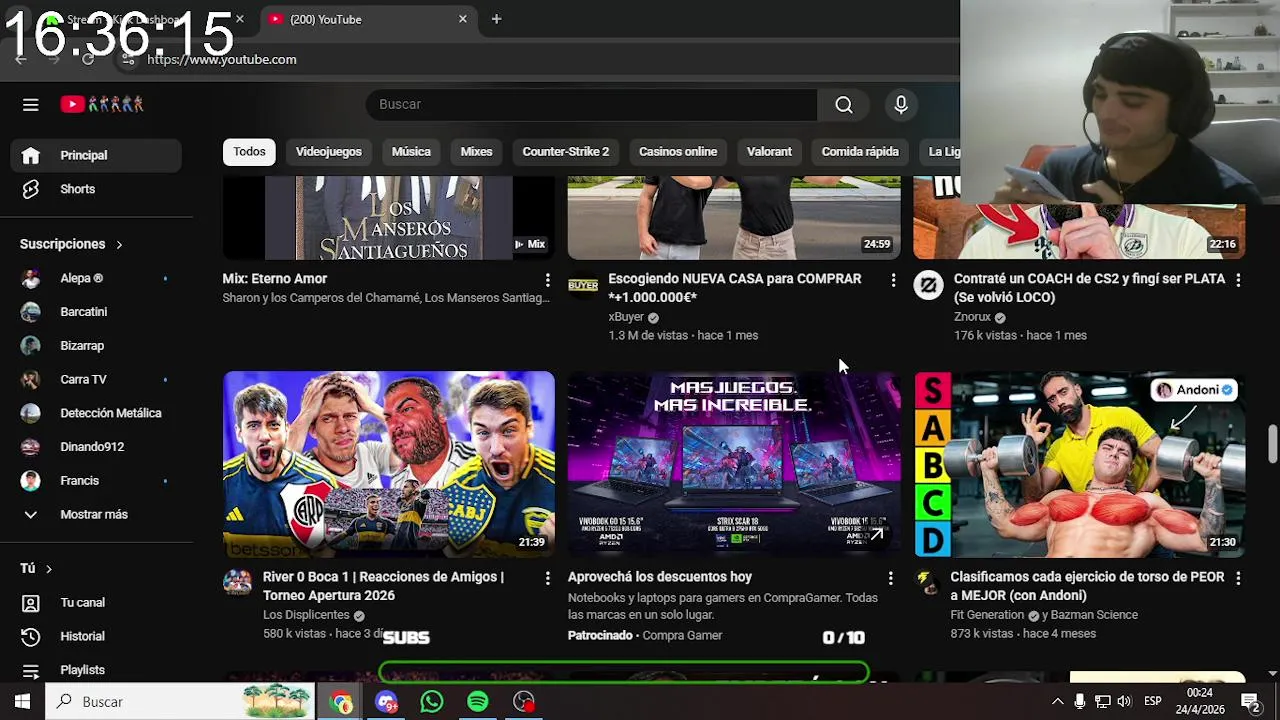The height and width of the screenshot is (720, 1280).
Task: Open Dinando912 channel
Action: [x=96, y=447]
